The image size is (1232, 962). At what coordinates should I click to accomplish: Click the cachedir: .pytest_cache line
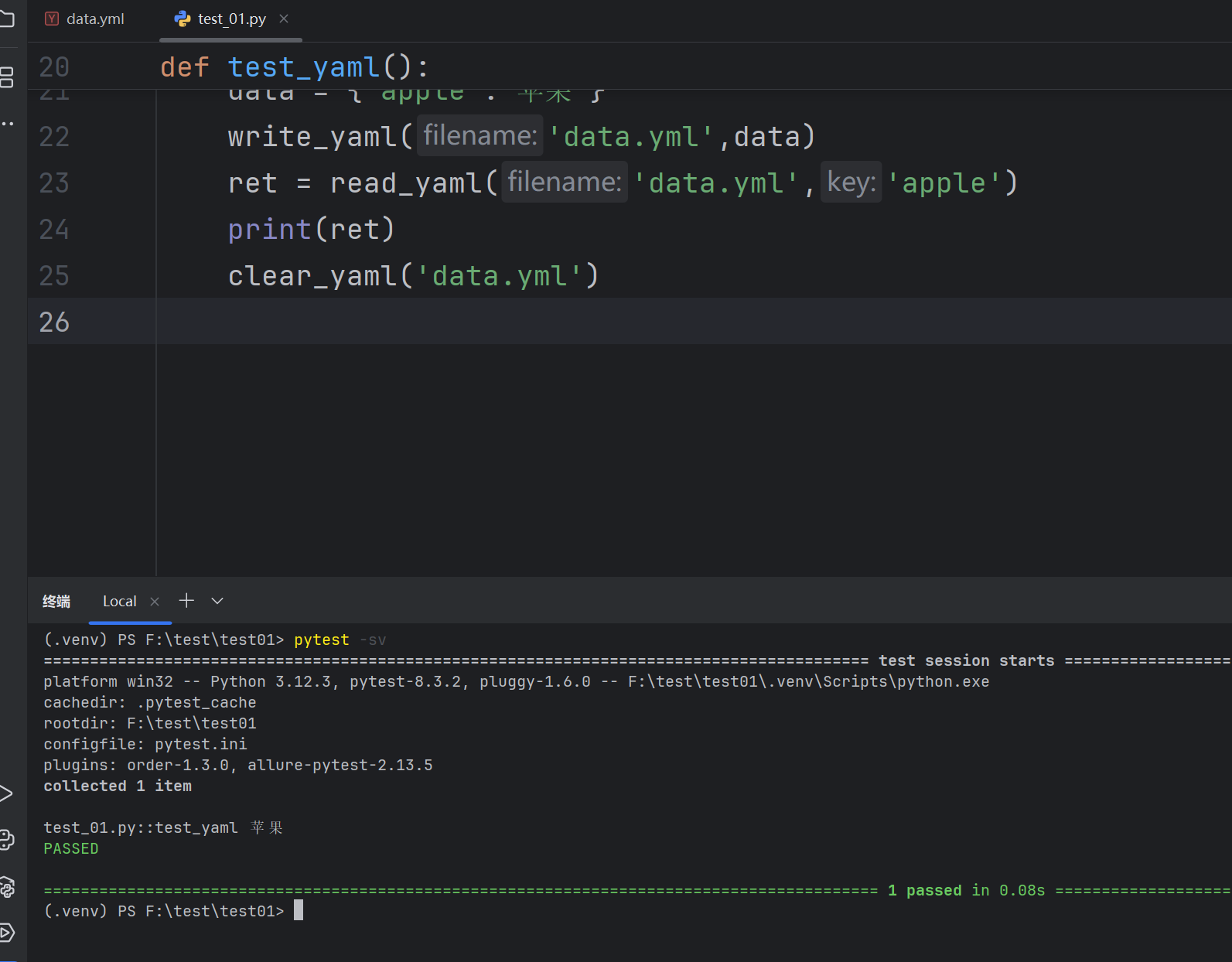150,702
